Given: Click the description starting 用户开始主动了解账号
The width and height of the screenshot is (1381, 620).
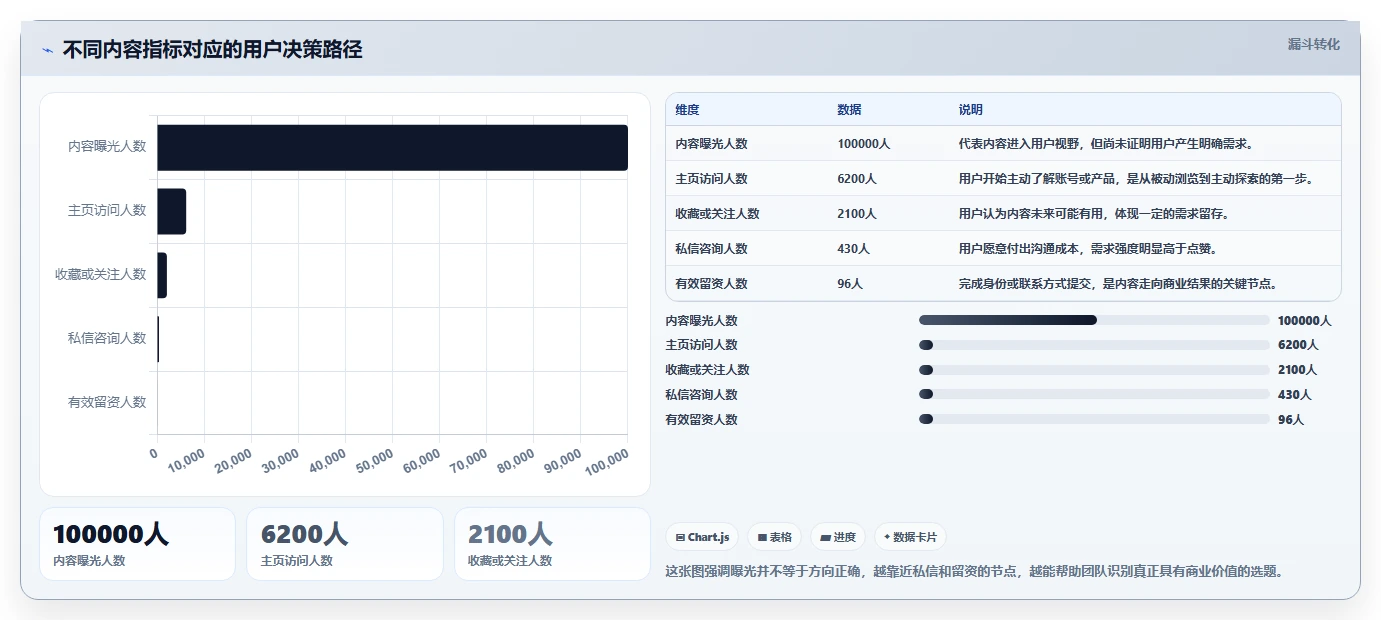Looking at the screenshot, I should point(1136,179).
